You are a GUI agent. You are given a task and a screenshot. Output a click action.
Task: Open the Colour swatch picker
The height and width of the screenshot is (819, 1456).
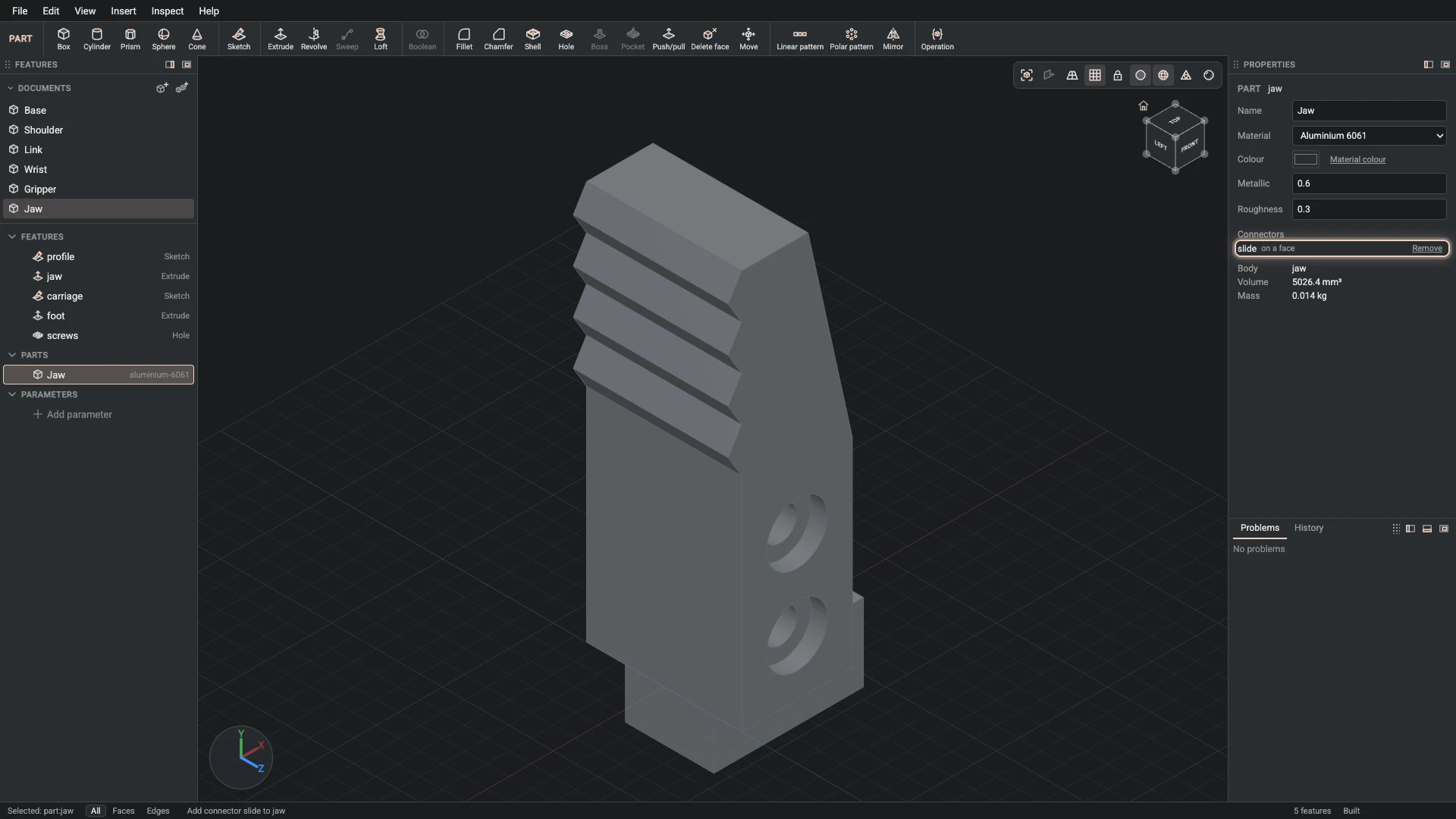(1306, 159)
